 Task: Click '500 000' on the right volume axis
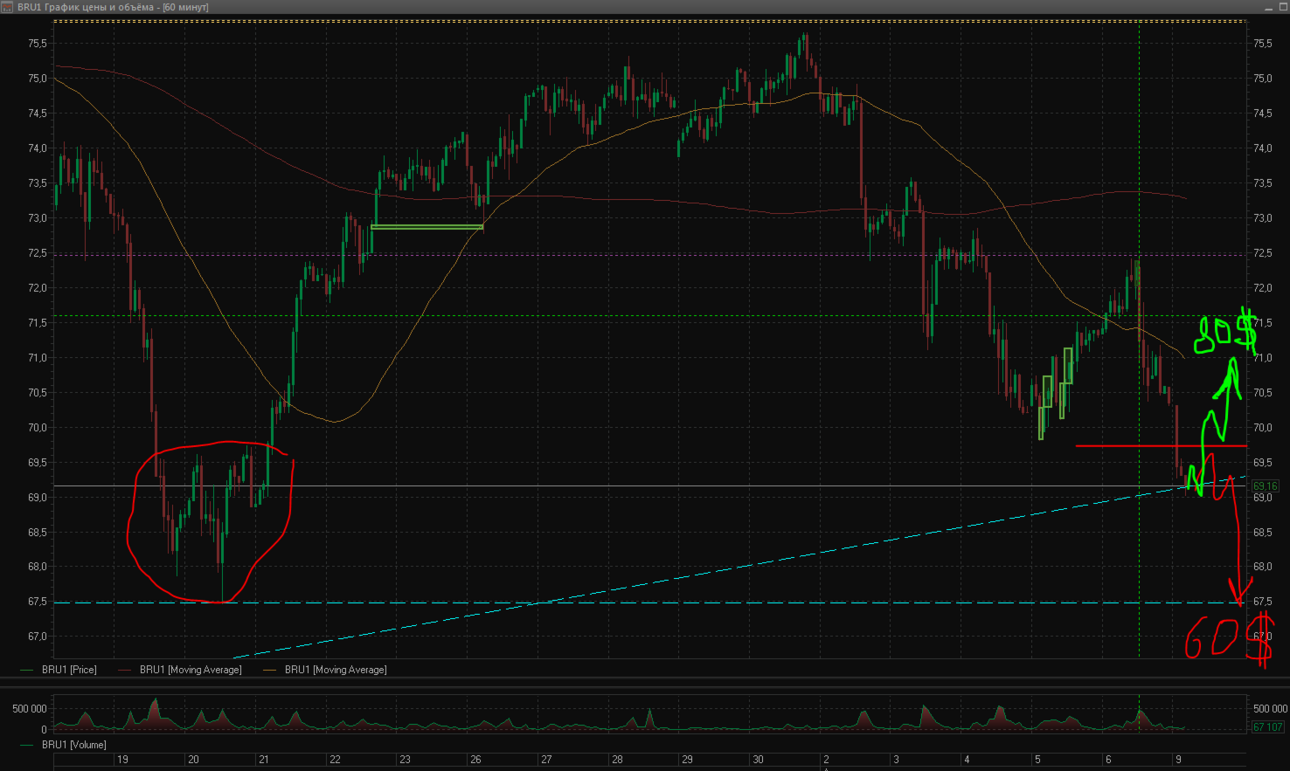(x=1271, y=709)
